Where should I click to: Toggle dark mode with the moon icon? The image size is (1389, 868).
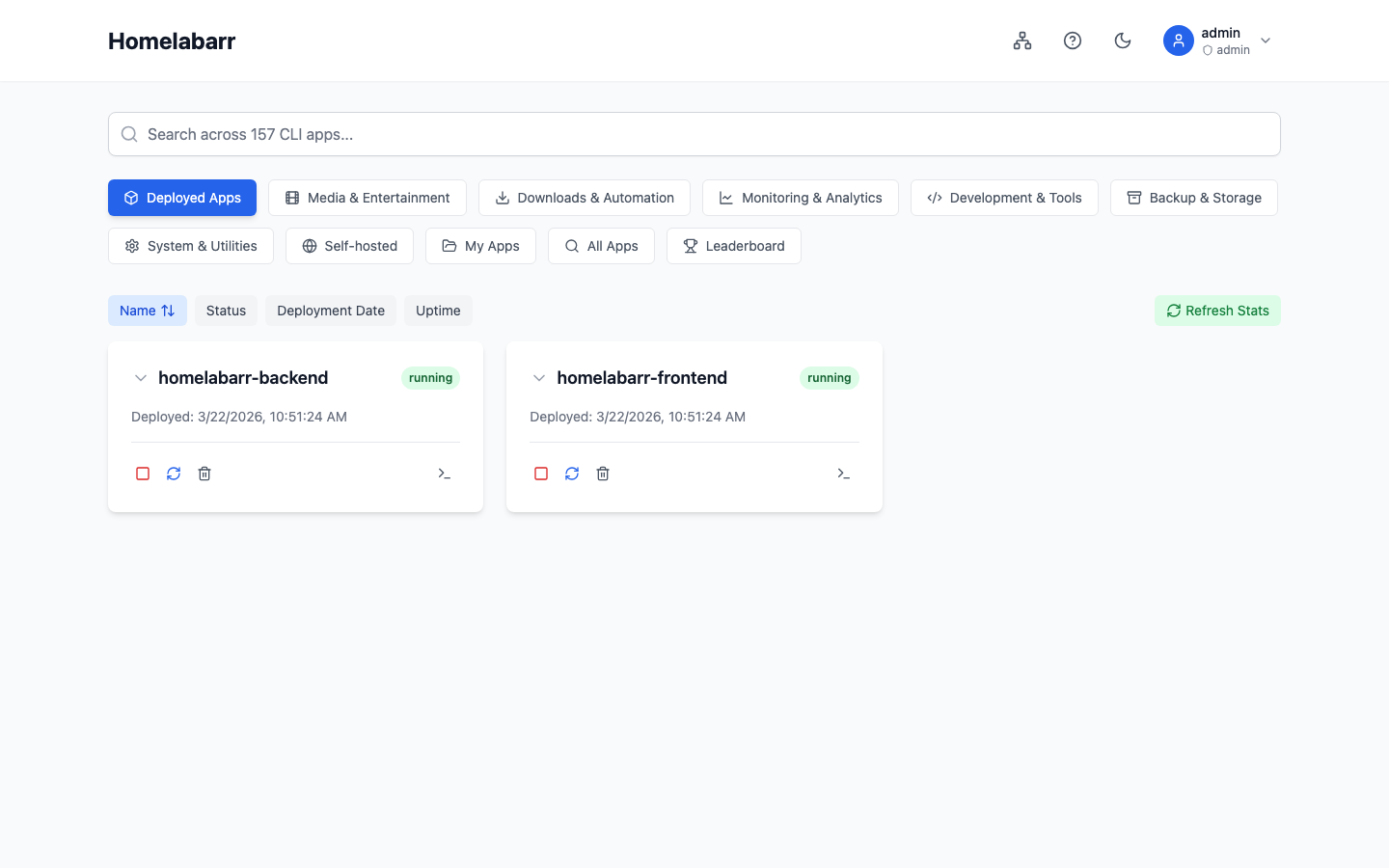coord(1123,41)
